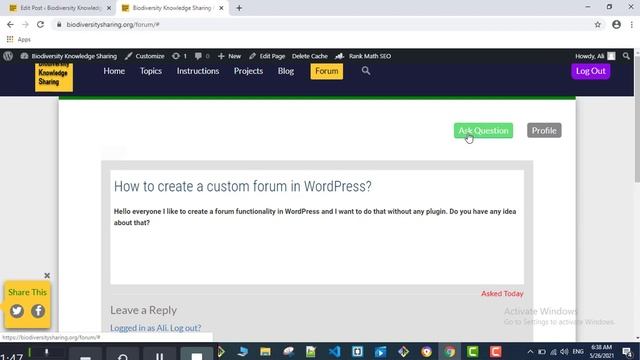Image resolution: width=640 pixels, height=360 pixels.
Task: Pause the screen recording
Action: click(x=159, y=355)
